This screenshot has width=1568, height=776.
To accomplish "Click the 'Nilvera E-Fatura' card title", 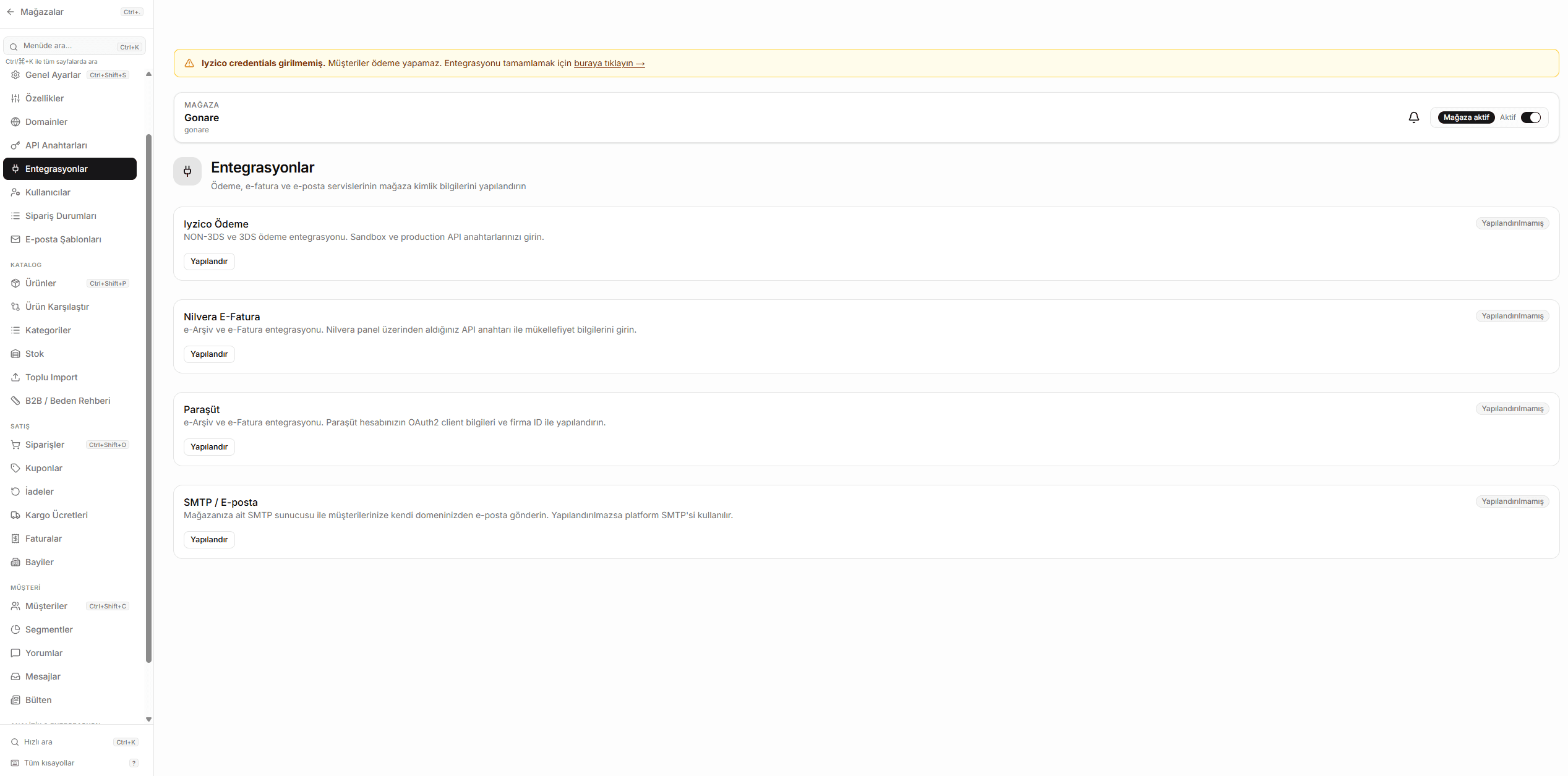I will (221, 317).
